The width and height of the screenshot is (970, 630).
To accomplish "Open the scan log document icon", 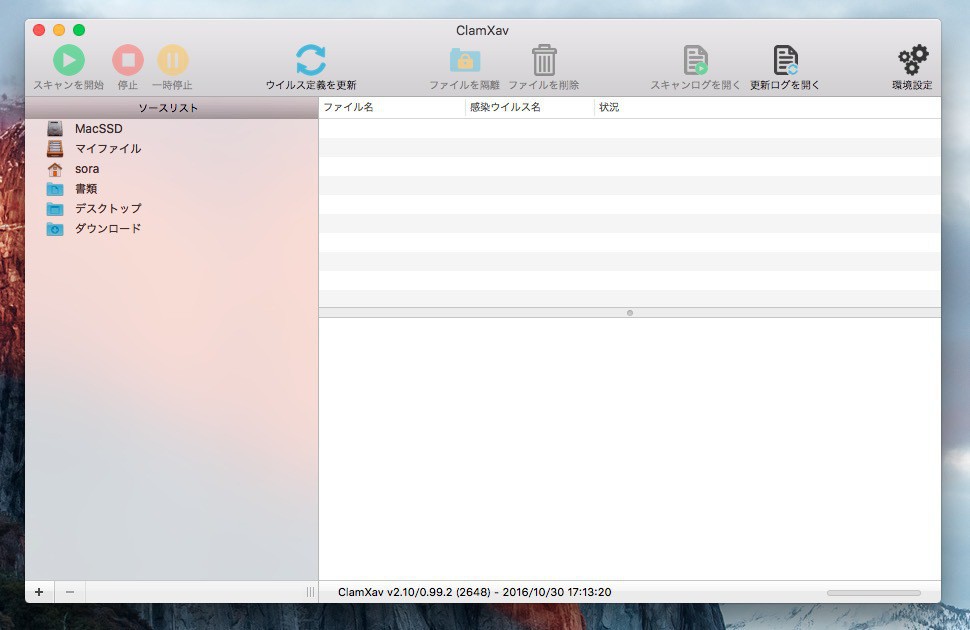I will tap(695, 61).
